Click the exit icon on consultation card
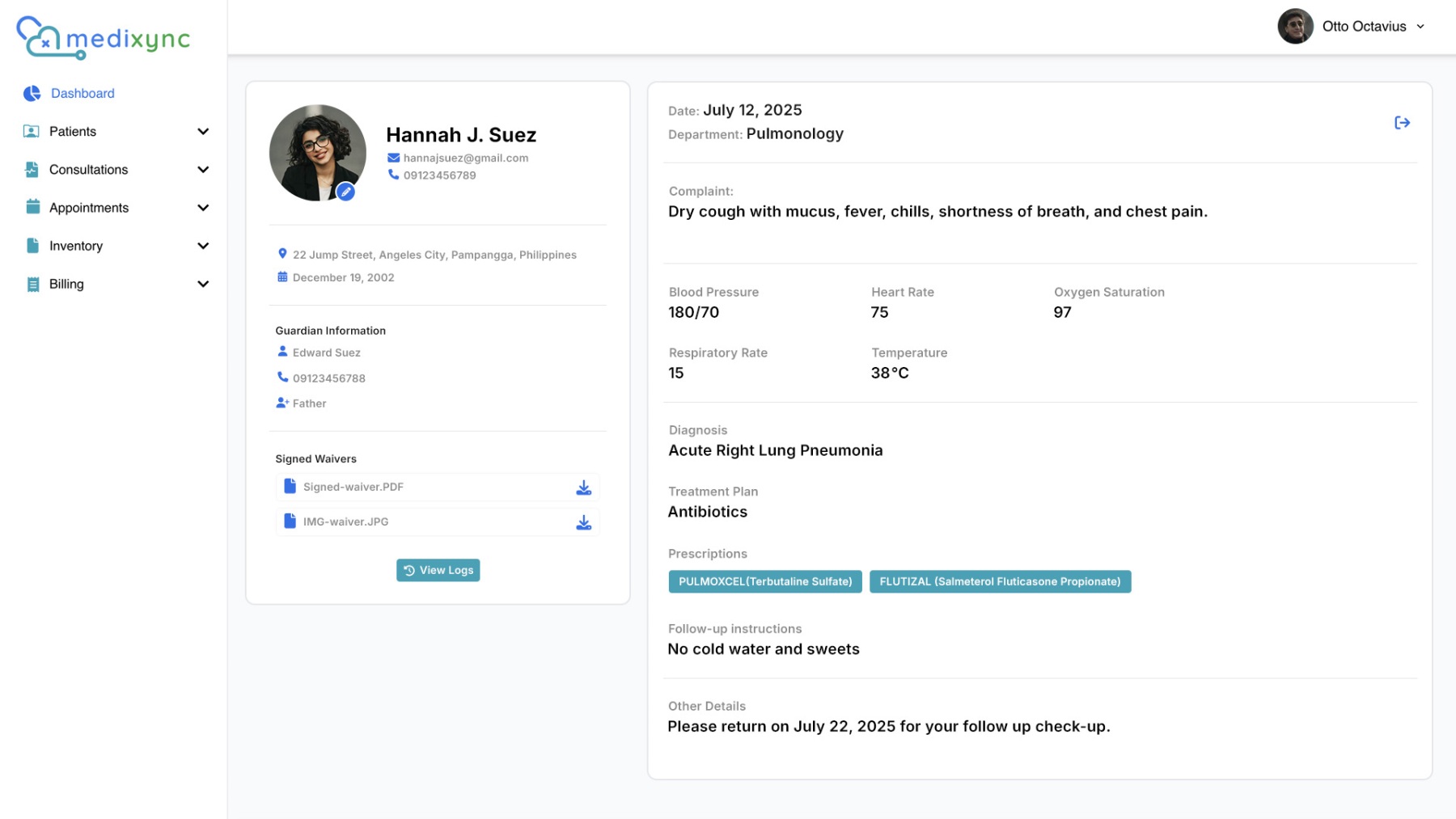The width and height of the screenshot is (1456, 819). 1402,123
